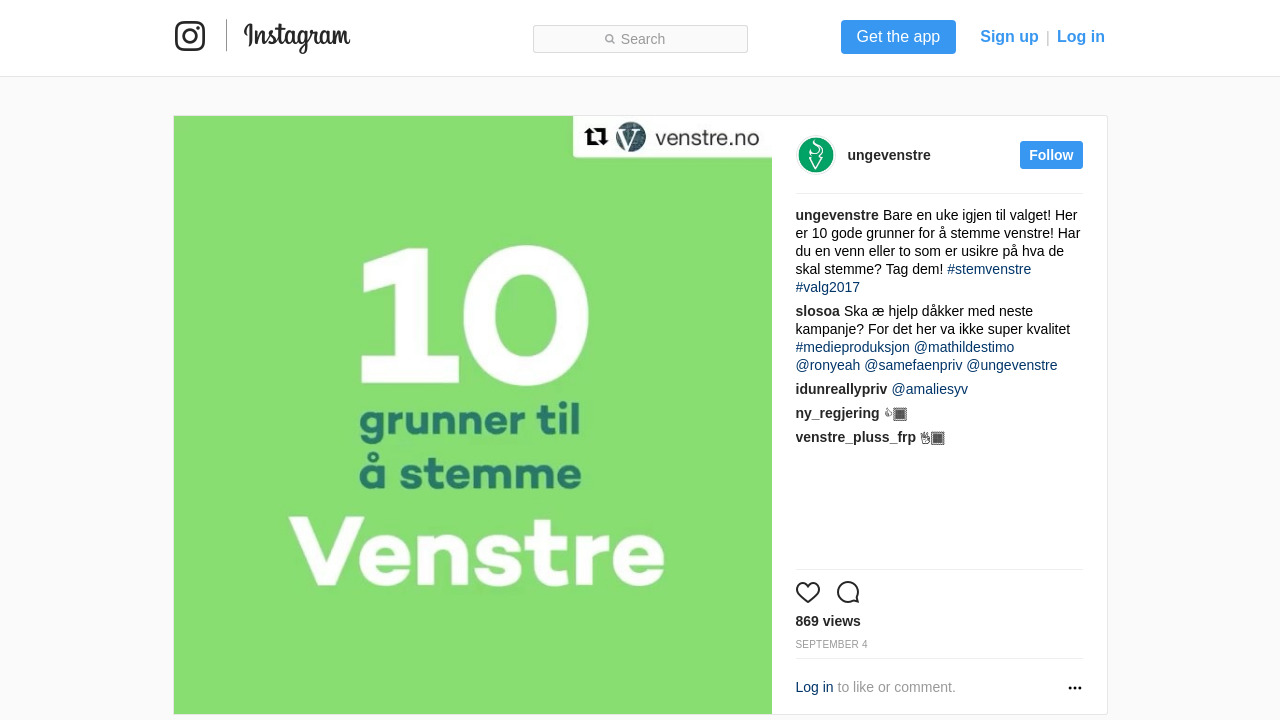
Task: Like the post with the heart icon
Action: pyautogui.click(x=808, y=592)
